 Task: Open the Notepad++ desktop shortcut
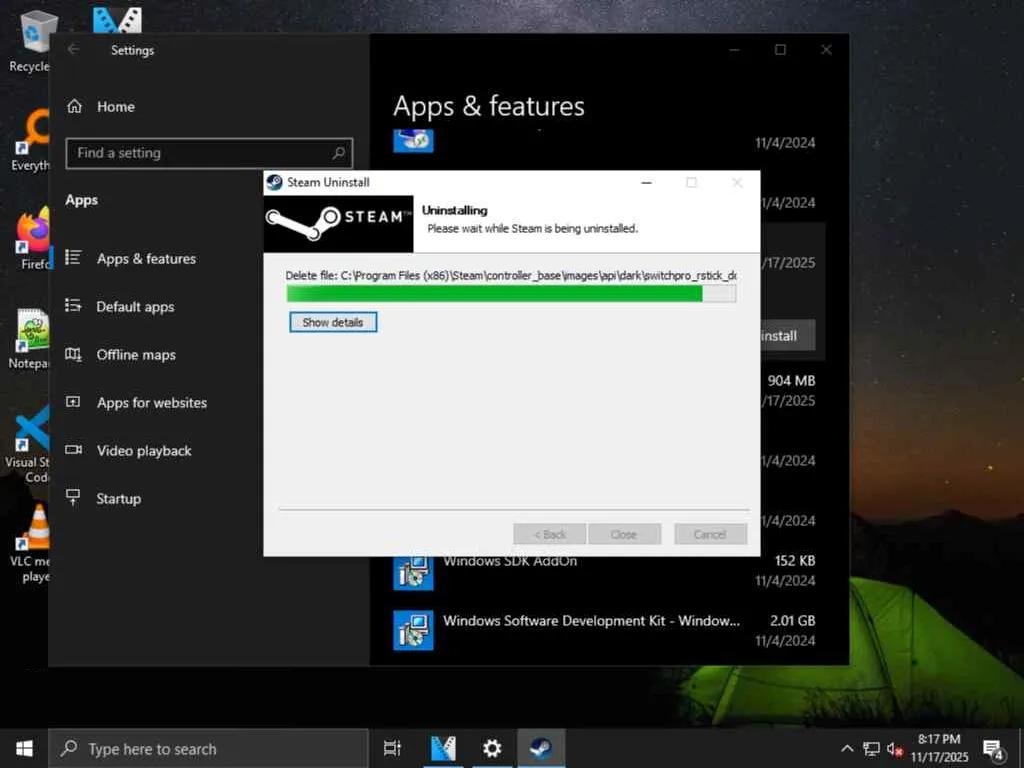tap(29, 338)
